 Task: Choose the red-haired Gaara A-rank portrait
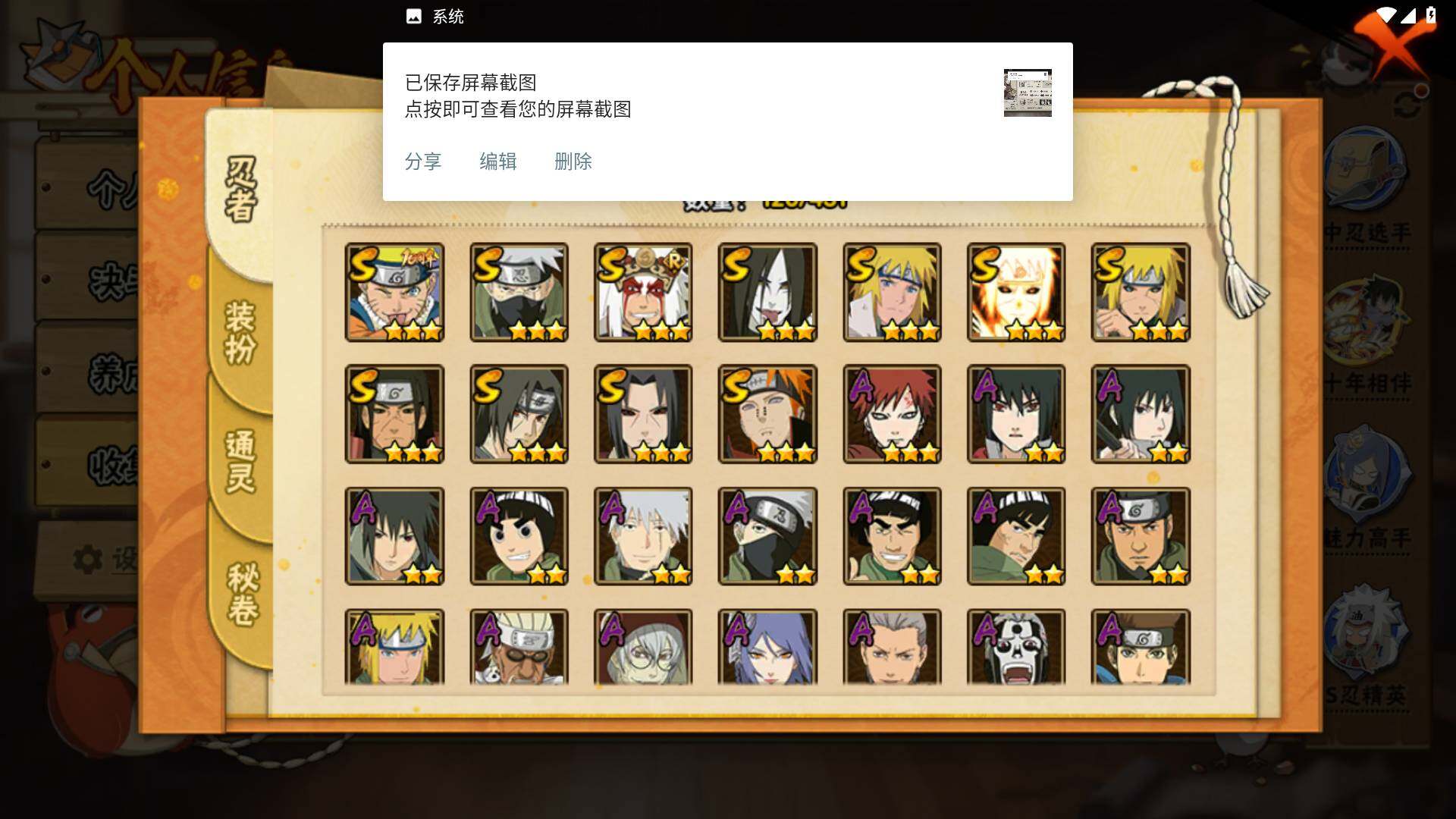point(892,414)
